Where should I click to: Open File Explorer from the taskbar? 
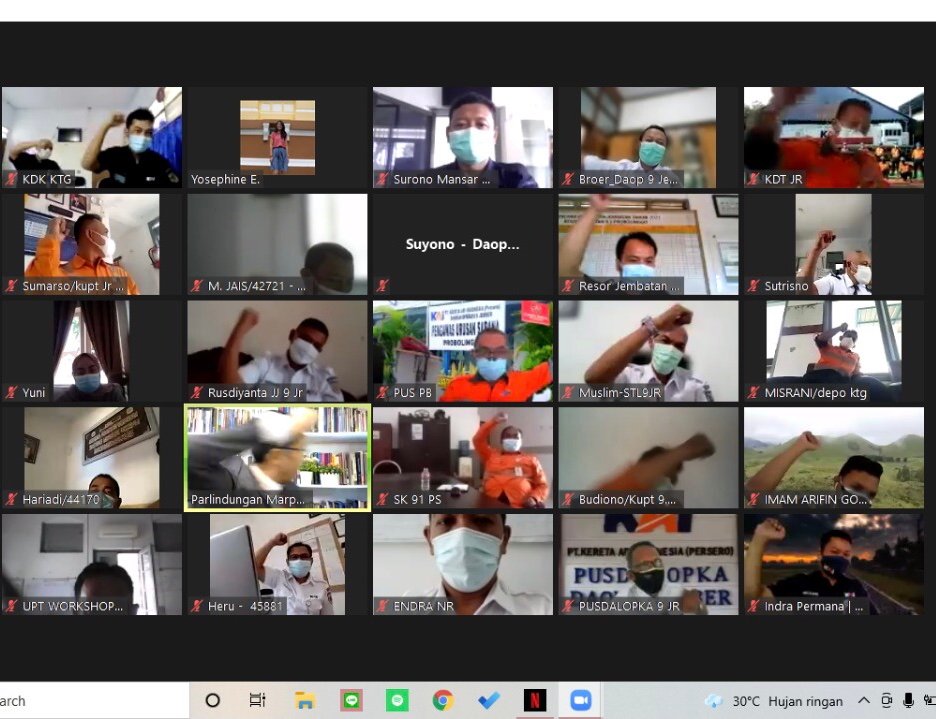pos(305,700)
